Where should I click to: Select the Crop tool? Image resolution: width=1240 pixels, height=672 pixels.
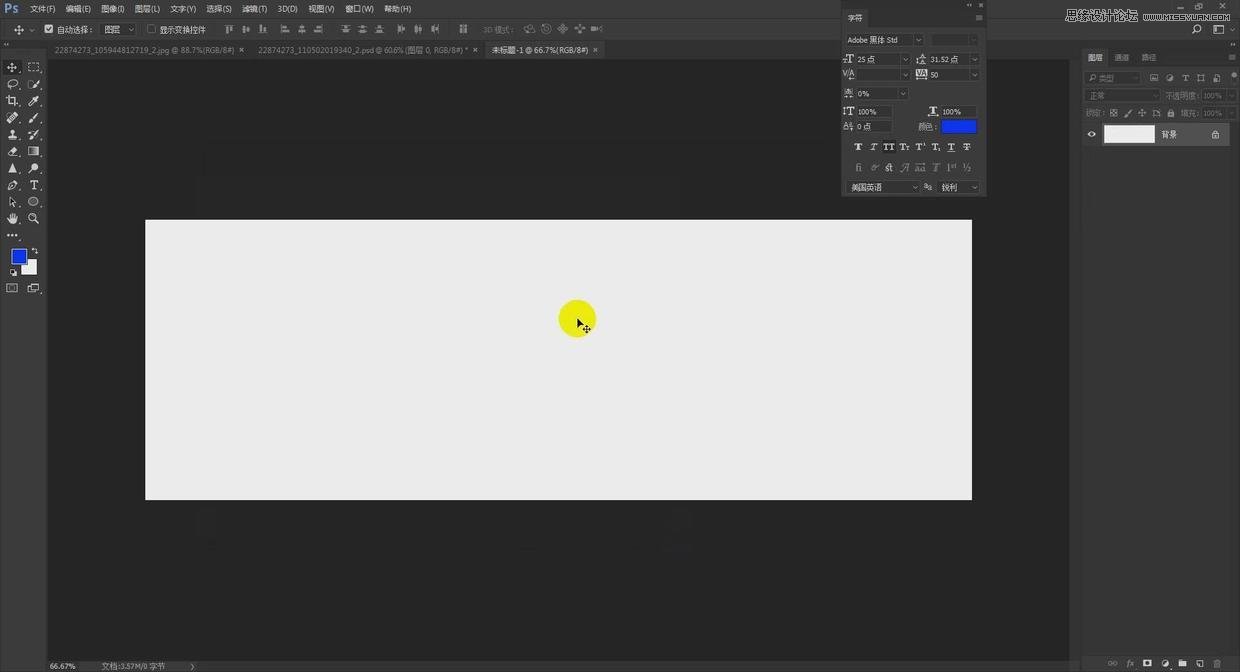[13, 101]
